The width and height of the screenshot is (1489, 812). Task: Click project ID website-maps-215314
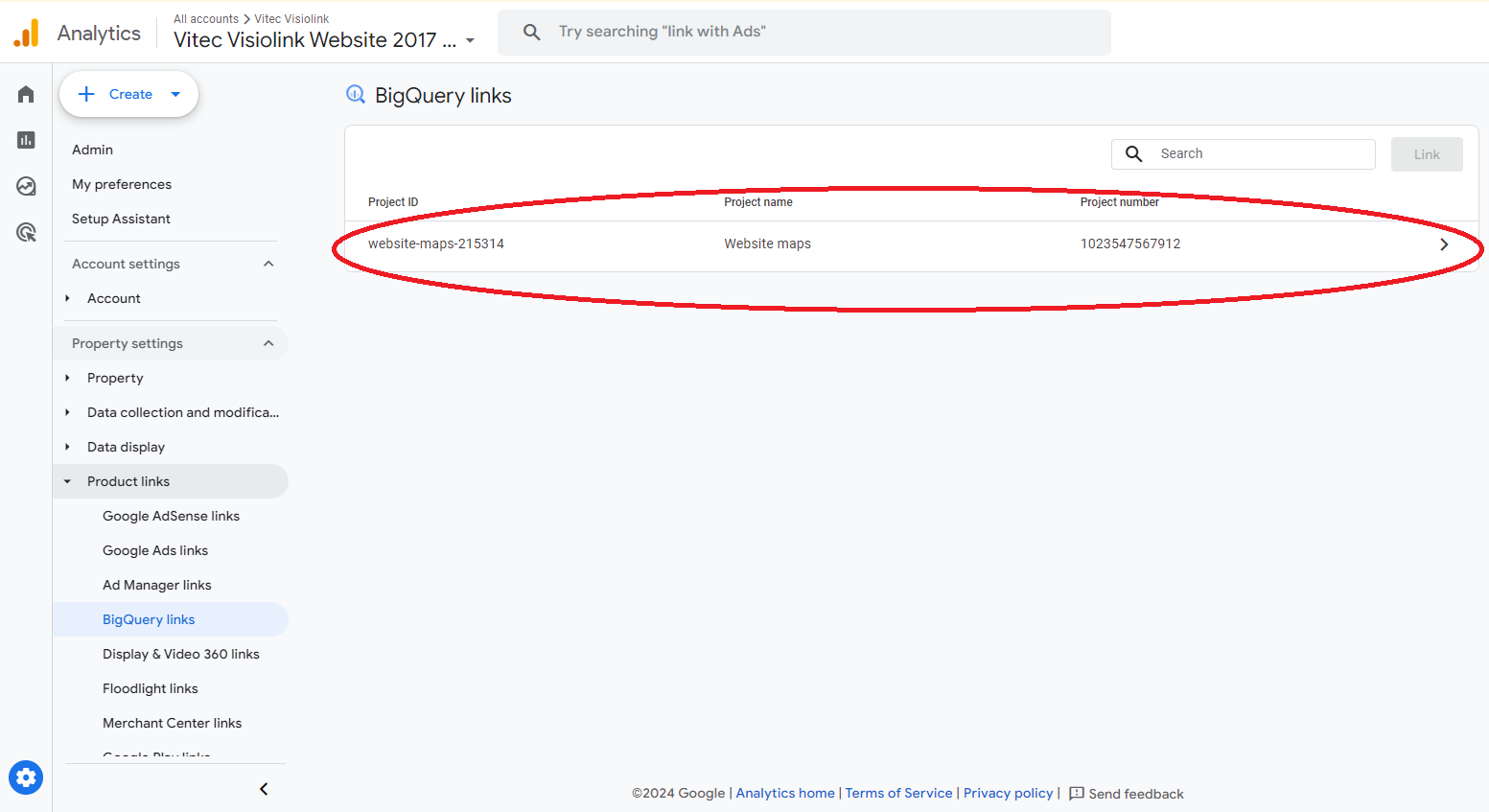tap(436, 244)
